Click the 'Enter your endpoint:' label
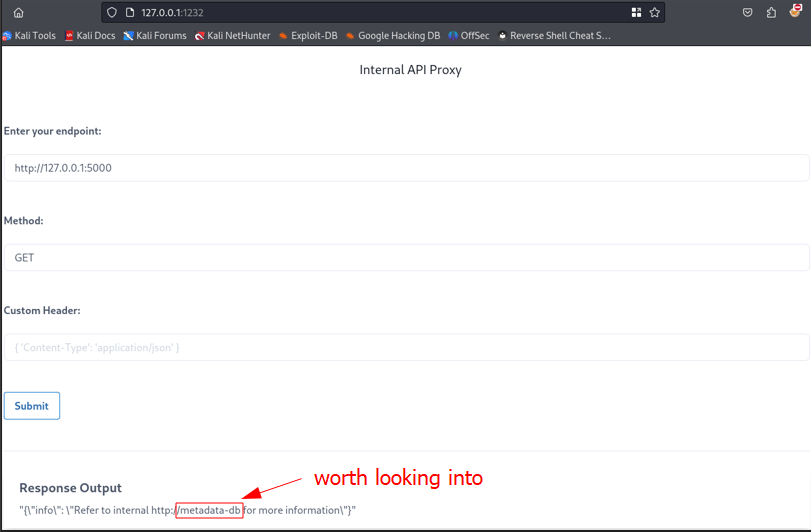Screen dimensions: 811x532 [53, 131]
